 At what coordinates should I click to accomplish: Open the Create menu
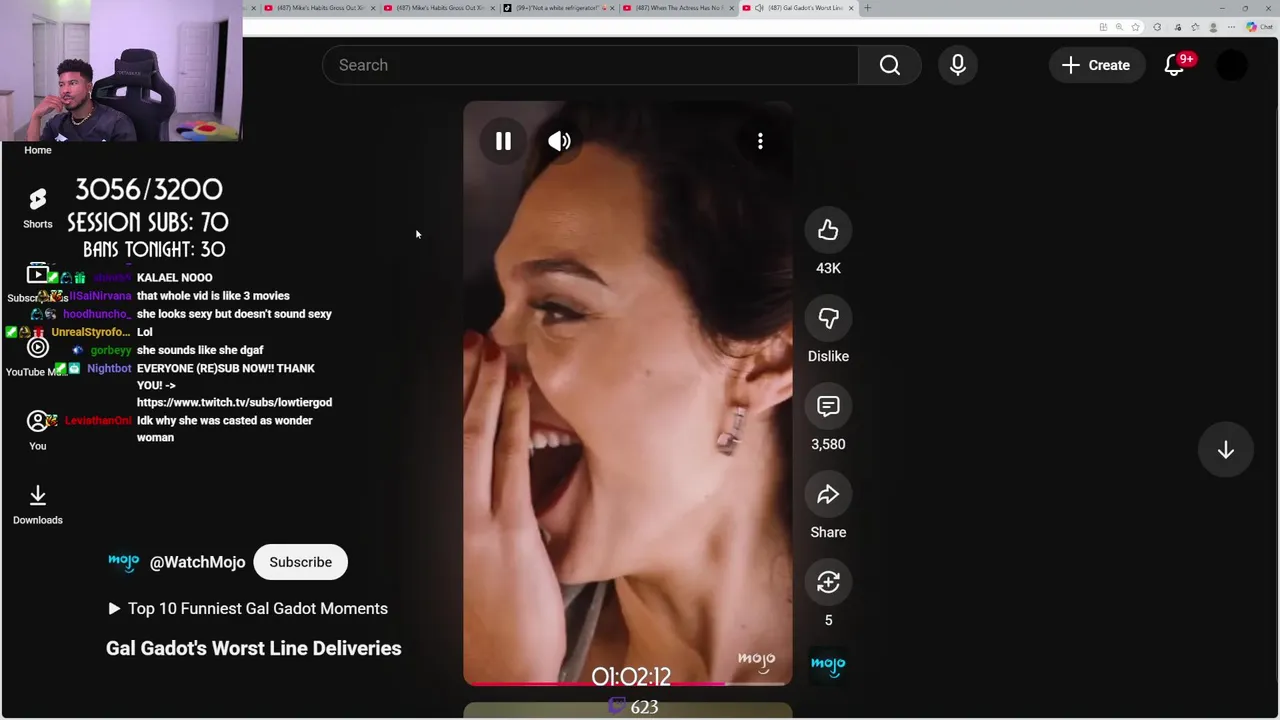click(1096, 65)
